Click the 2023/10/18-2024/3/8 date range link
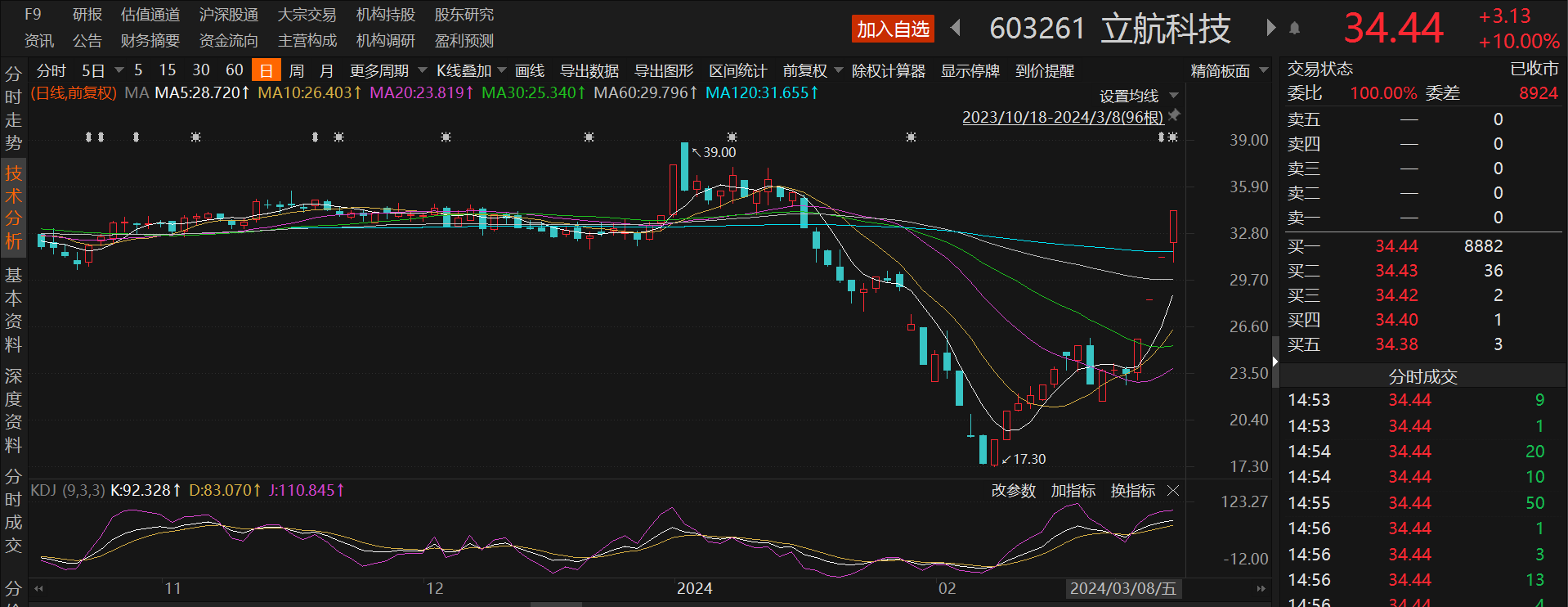 click(x=1062, y=117)
